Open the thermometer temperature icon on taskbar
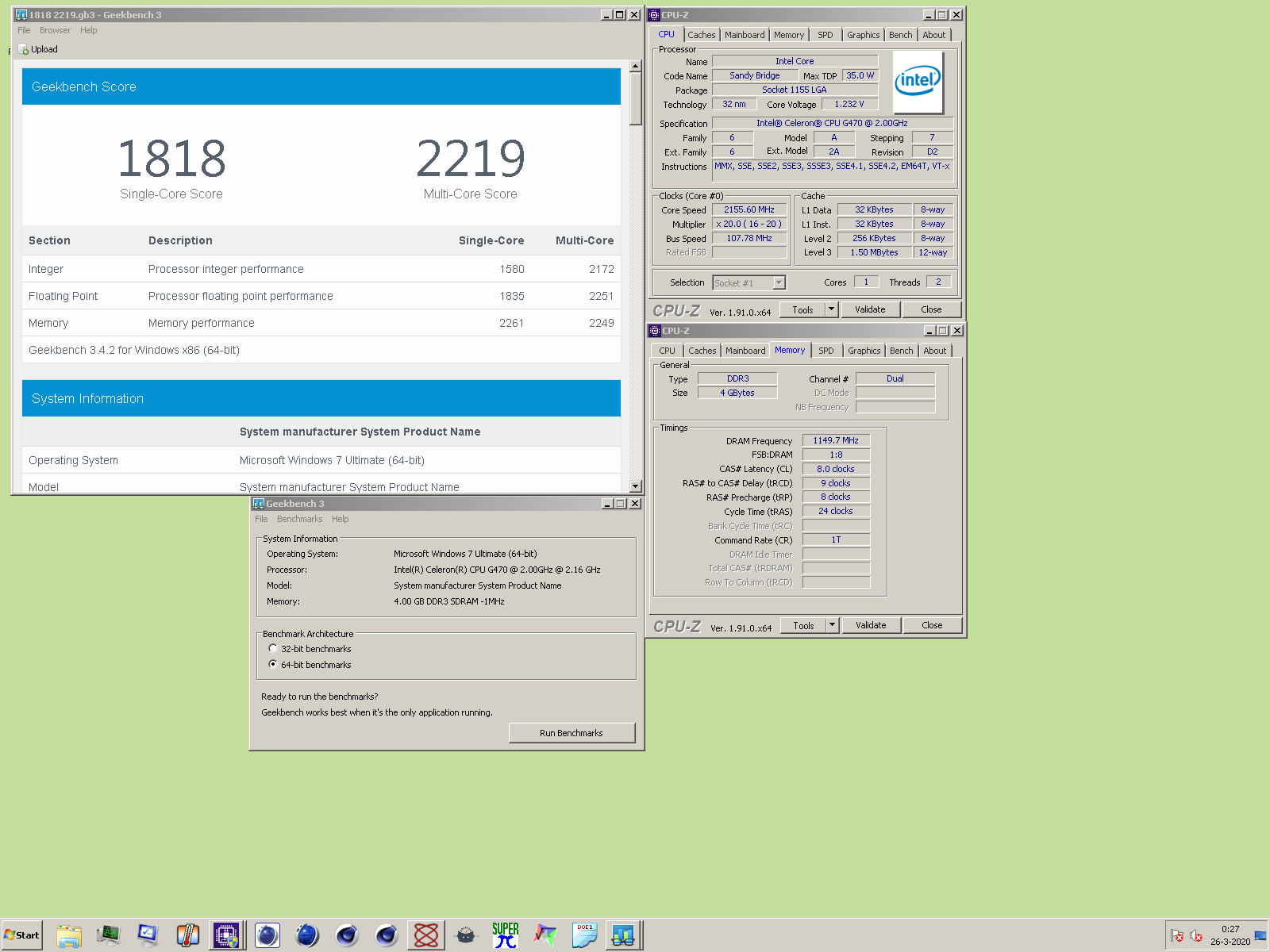The width and height of the screenshot is (1270, 952). (187, 935)
